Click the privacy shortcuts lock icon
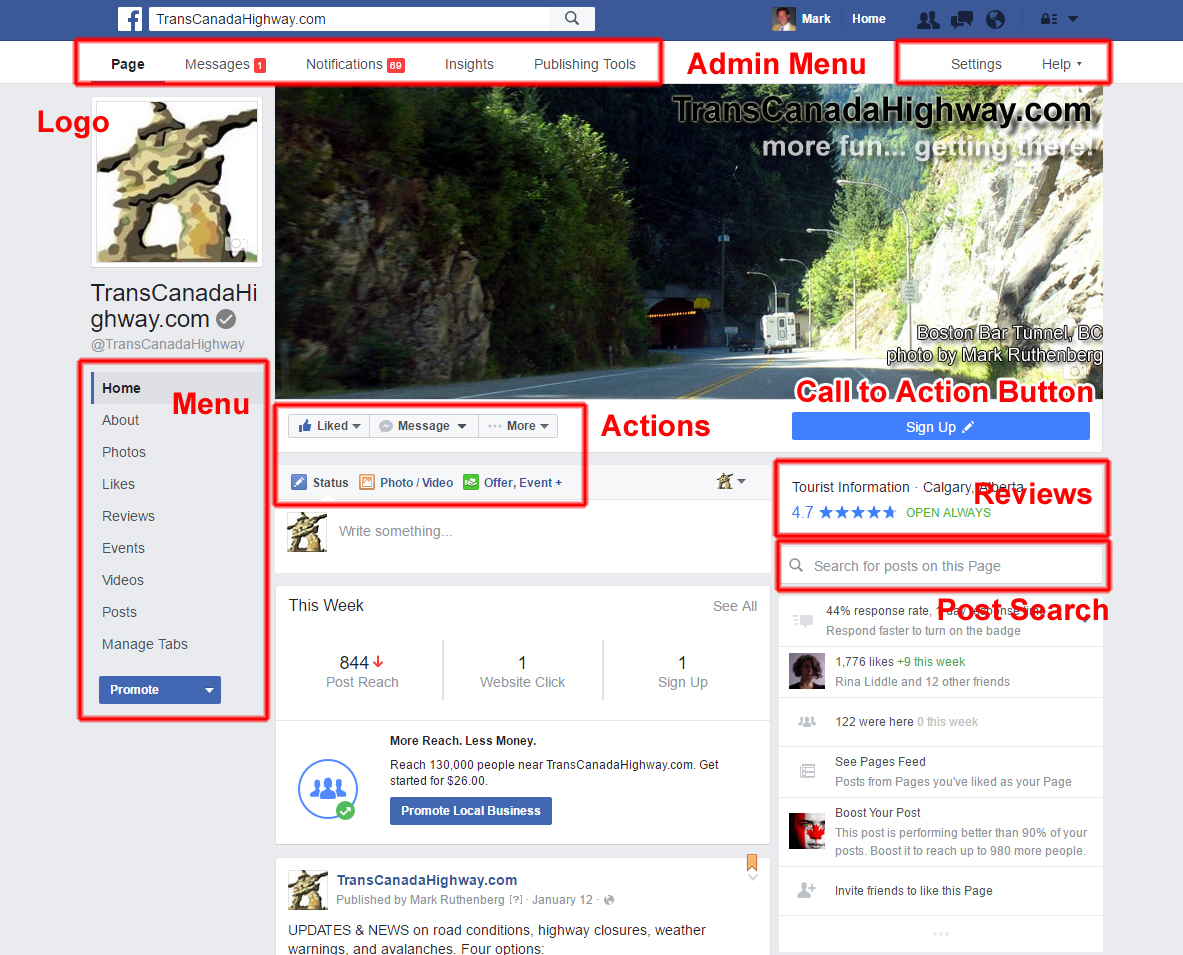This screenshot has height=955, width=1183. 1049,19
